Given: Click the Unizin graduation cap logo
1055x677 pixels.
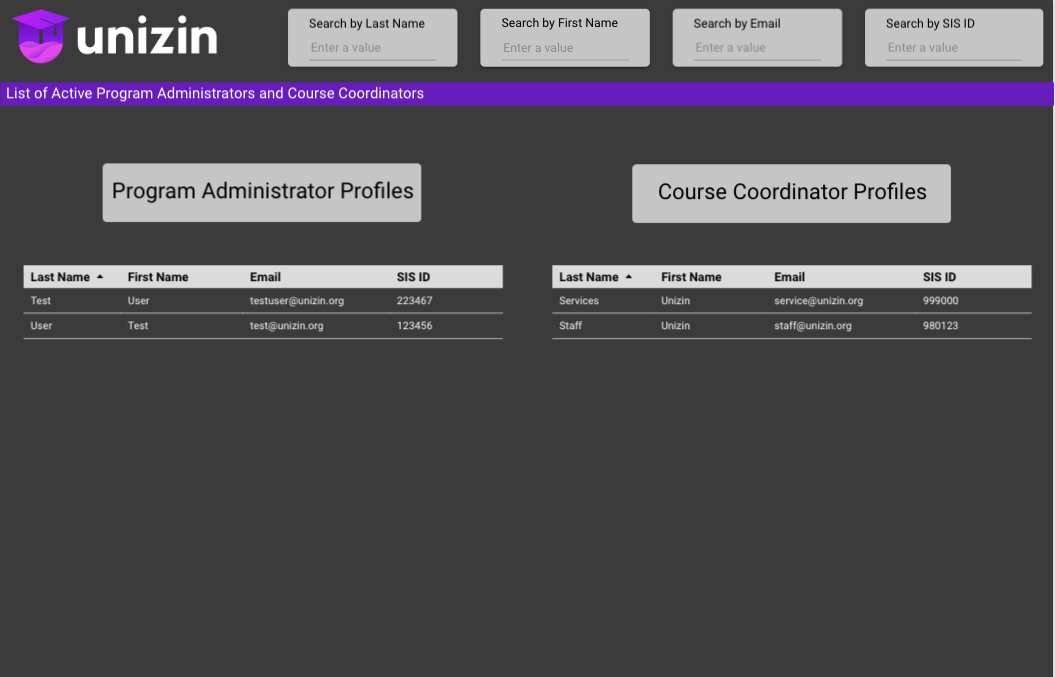Looking at the screenshot, I should [x=41, y=36].
